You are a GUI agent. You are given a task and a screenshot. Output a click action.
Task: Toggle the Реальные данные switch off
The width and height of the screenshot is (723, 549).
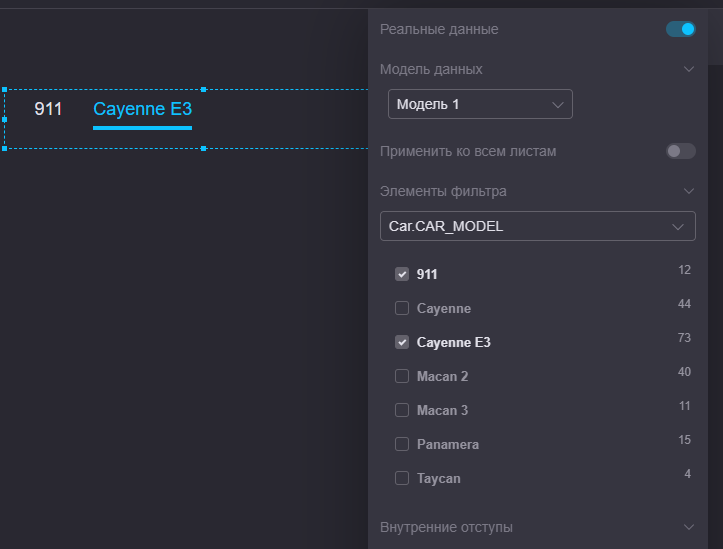tap(680, 29)
